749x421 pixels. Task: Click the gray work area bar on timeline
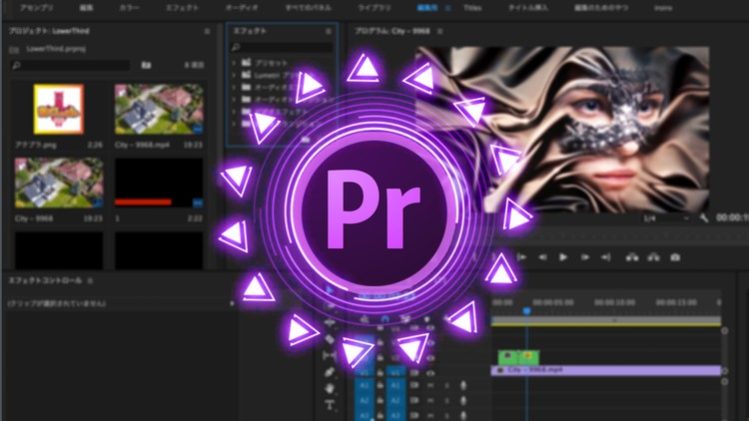click(606, 320)
